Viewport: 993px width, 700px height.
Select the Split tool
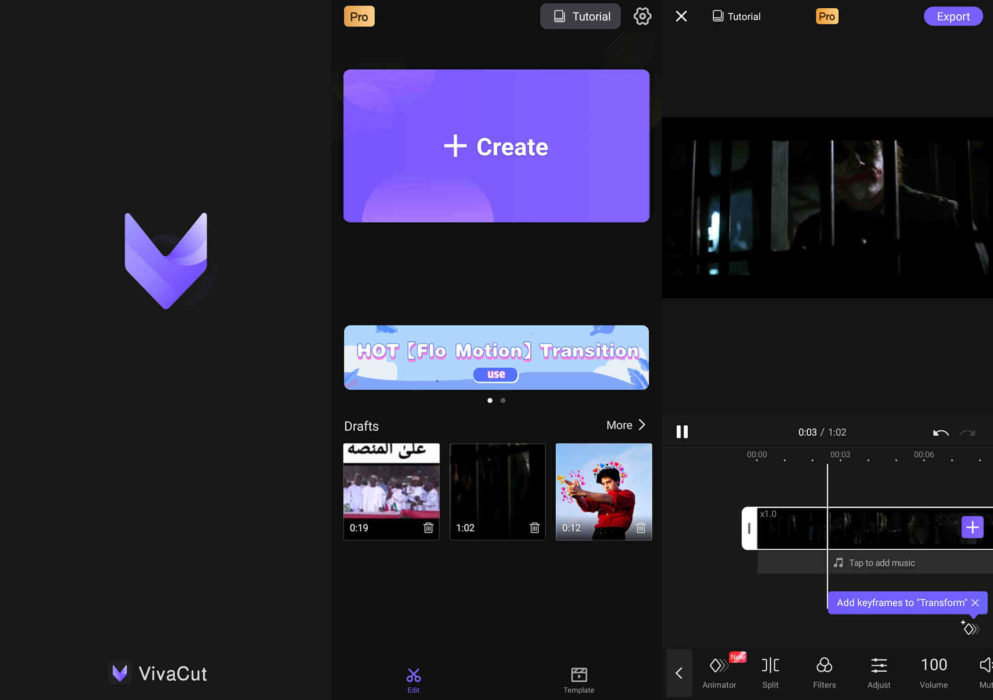pos(770,670)
